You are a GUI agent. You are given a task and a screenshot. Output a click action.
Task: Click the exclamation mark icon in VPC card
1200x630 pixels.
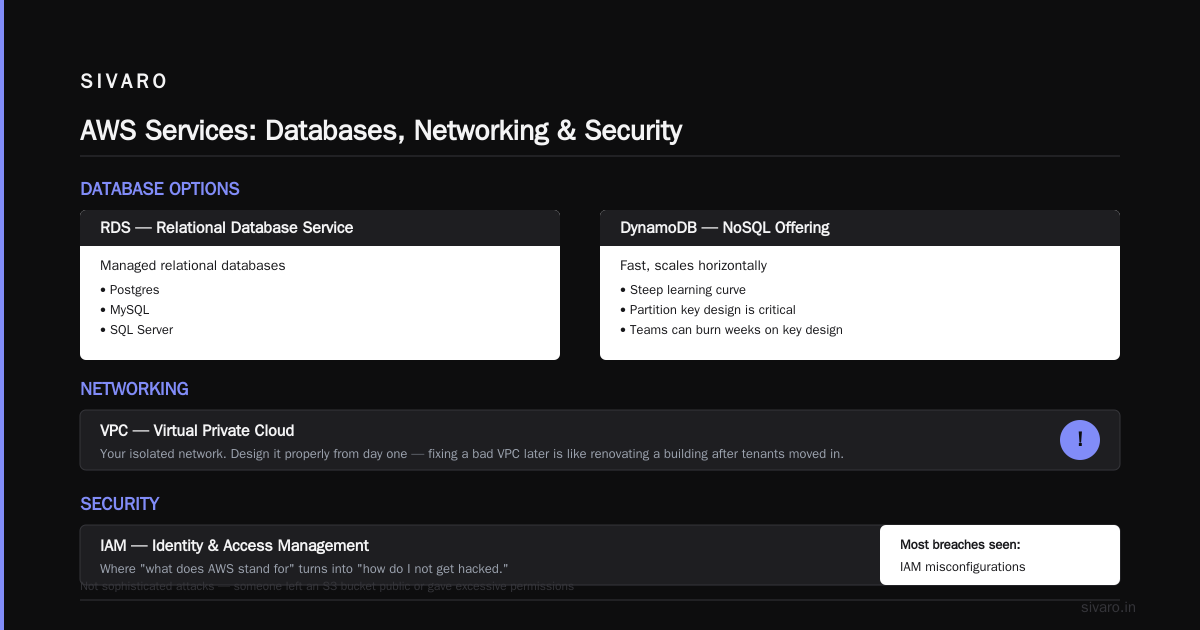(x=1080, y=440)
